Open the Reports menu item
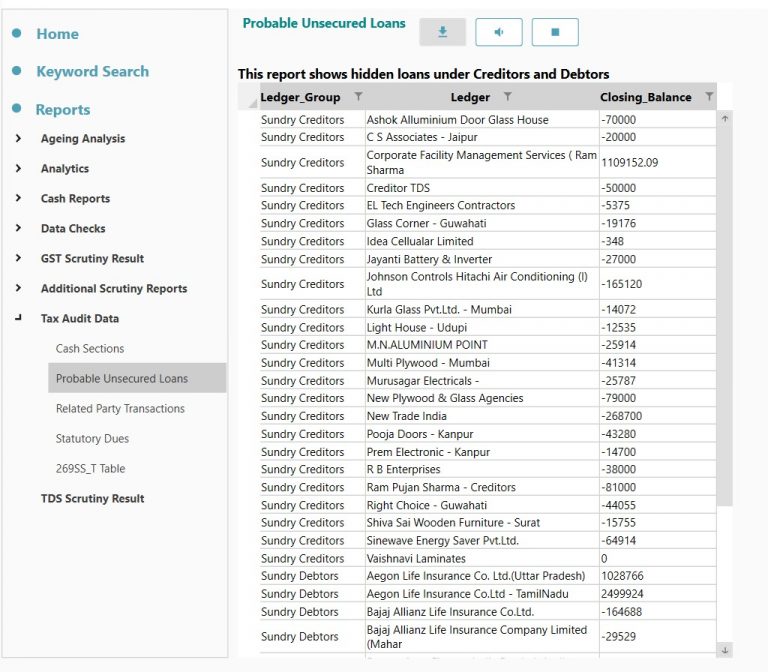The height and width of the screenshot is (672, 768). click(63, 110)
